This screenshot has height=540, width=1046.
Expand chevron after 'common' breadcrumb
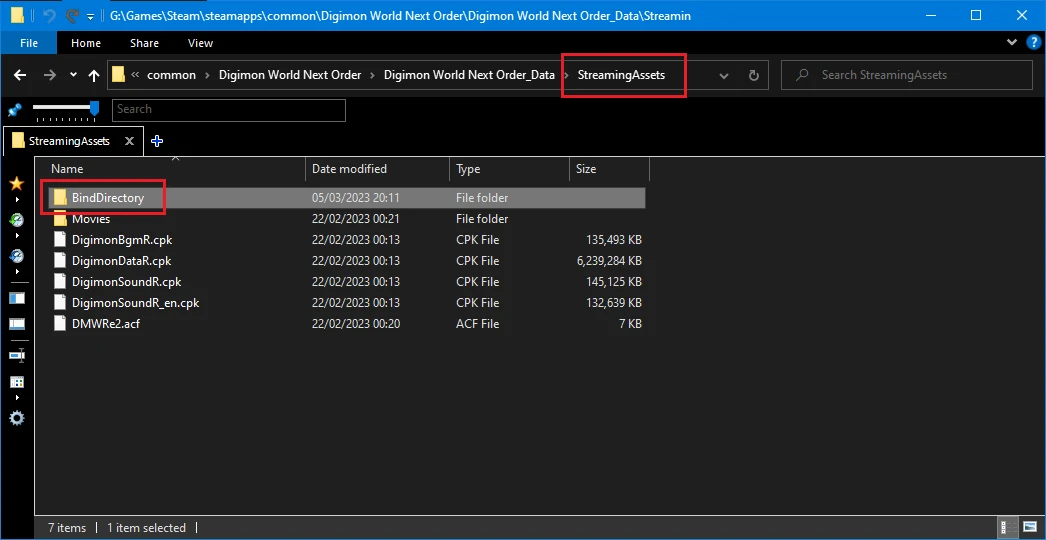pos(207,75)
